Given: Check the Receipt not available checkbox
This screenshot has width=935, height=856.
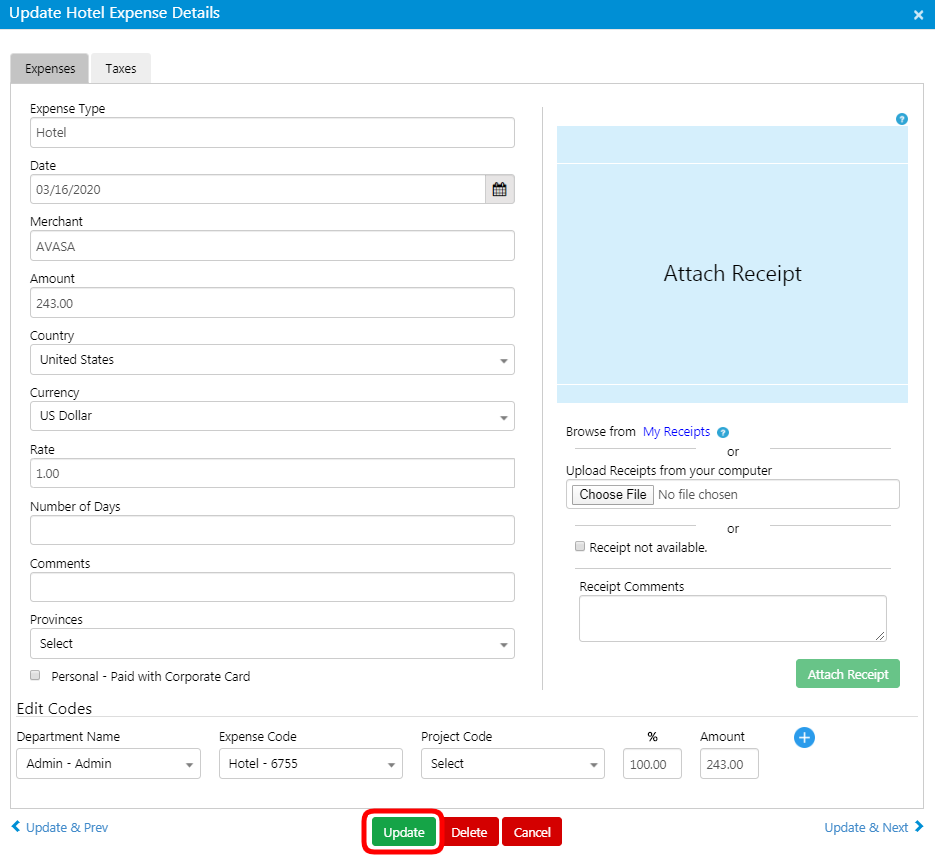Looking at the screenshot, I should 580,547.
